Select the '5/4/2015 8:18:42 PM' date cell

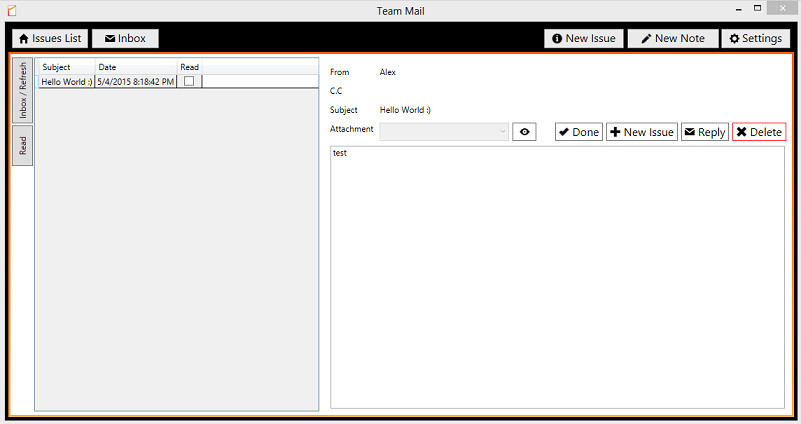[x=136, y=82]
